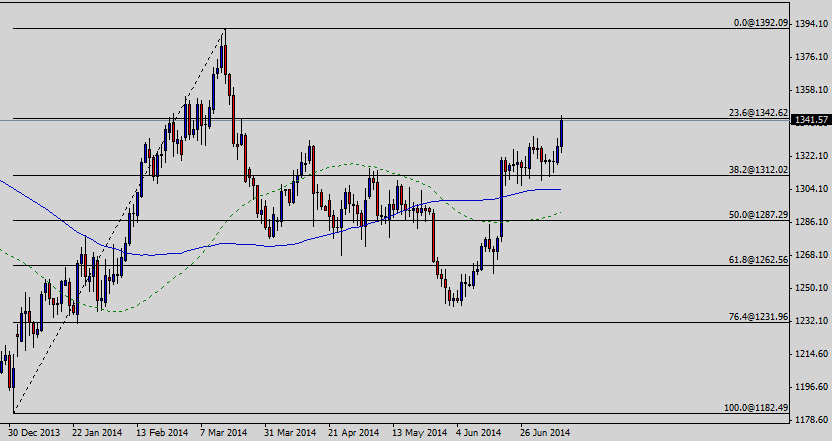This screenshot has width=832, height=441.
Task: Click the 26 Jun 2014 date marker
Action: [545, 433]
